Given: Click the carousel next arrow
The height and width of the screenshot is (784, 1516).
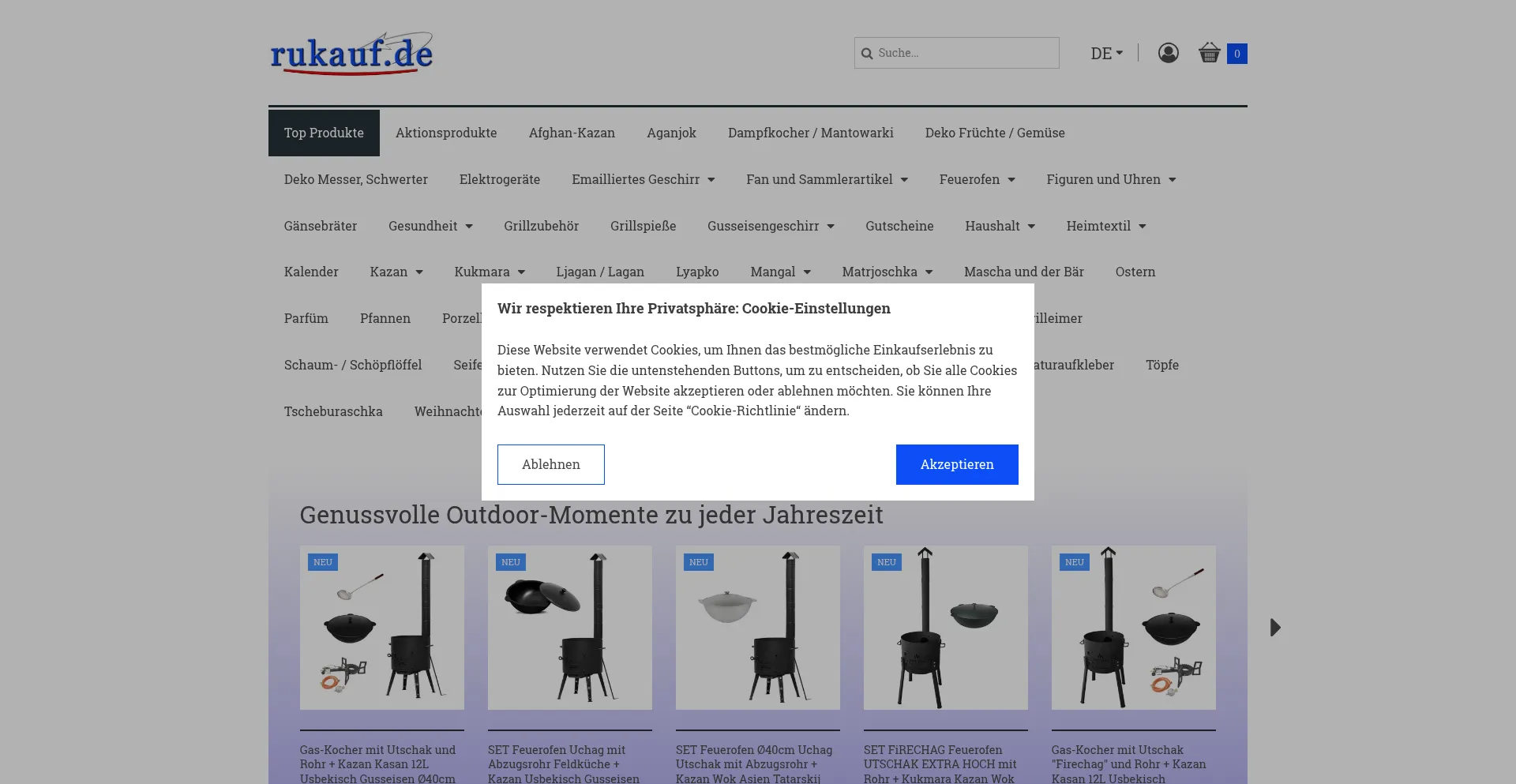Looking at the screenshot, I should click(1274, 628).
